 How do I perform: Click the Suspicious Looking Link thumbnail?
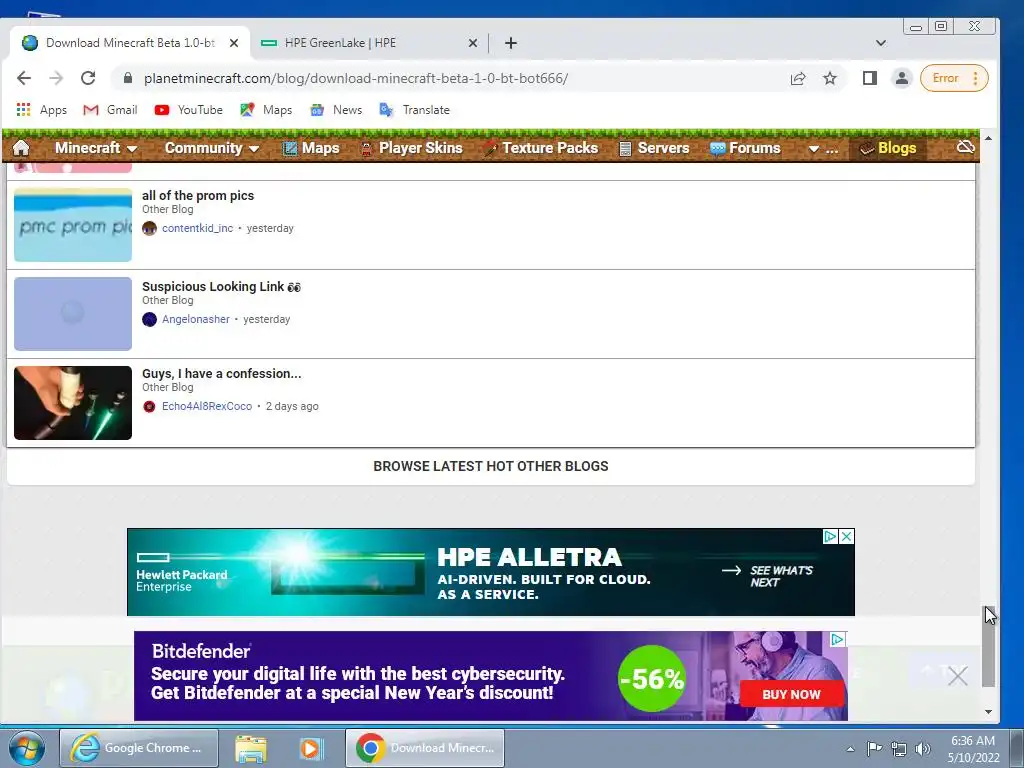(x=73, y=314)
